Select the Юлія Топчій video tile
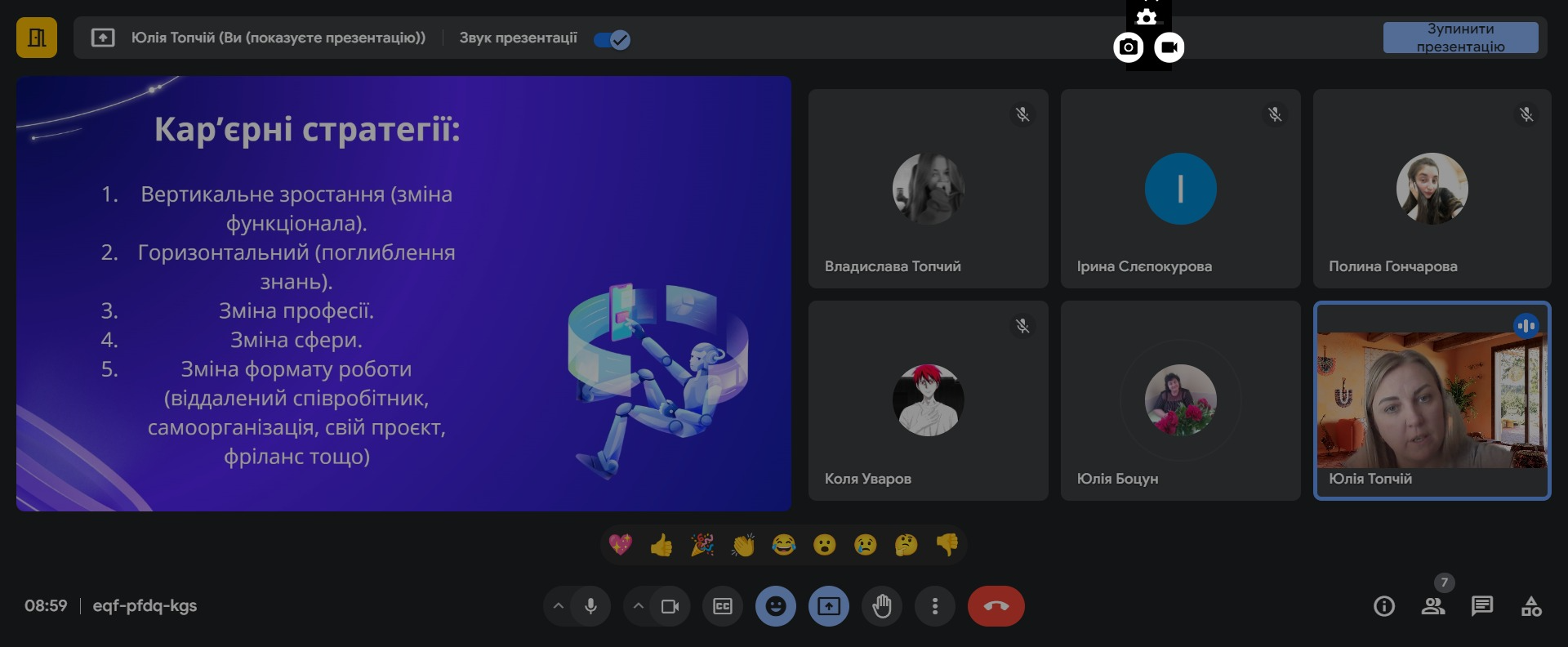Image resolution: width=1568 pixels, height=647 pixels. 1432,400
